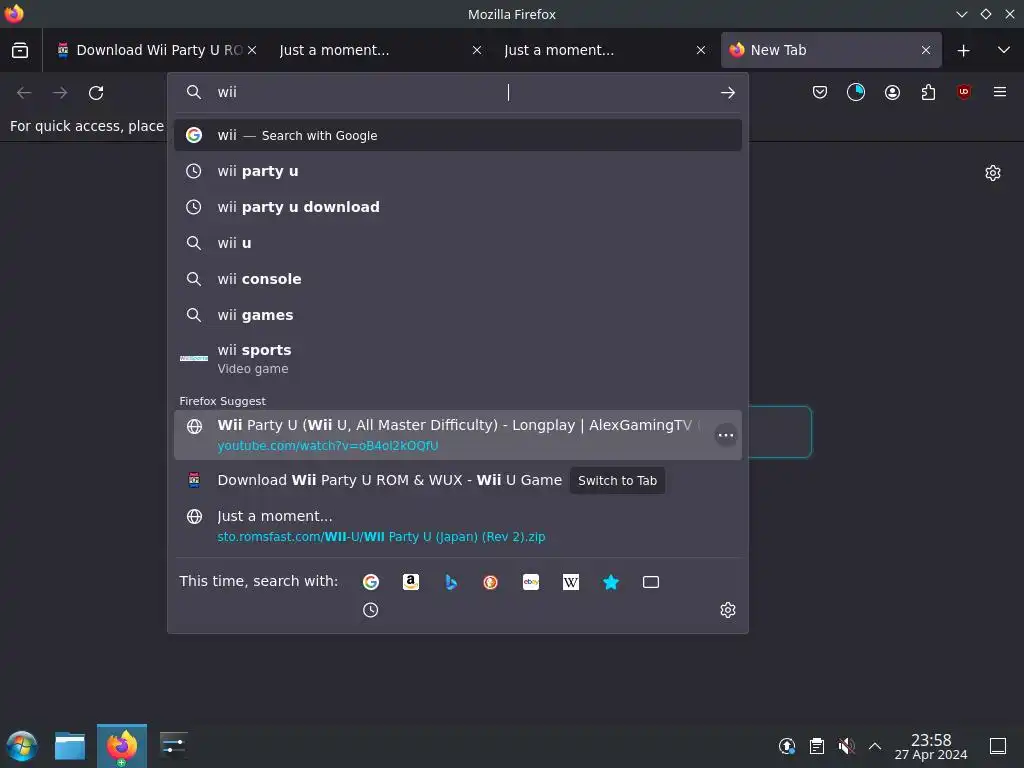Viewport: 1024px width, 768px height.
Task: Switch to Download Wii Party U ROM tab
Action: point(152,50)
